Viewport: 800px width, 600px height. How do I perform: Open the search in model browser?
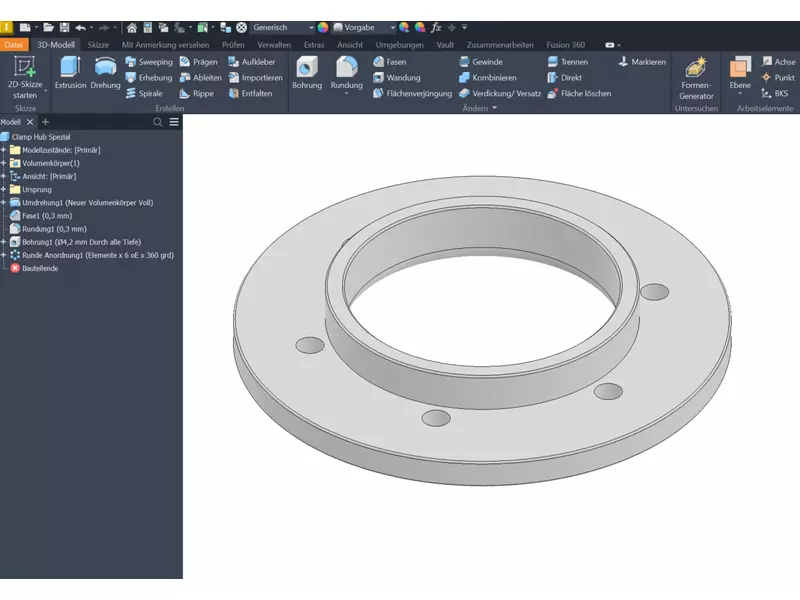coord(157,122)
